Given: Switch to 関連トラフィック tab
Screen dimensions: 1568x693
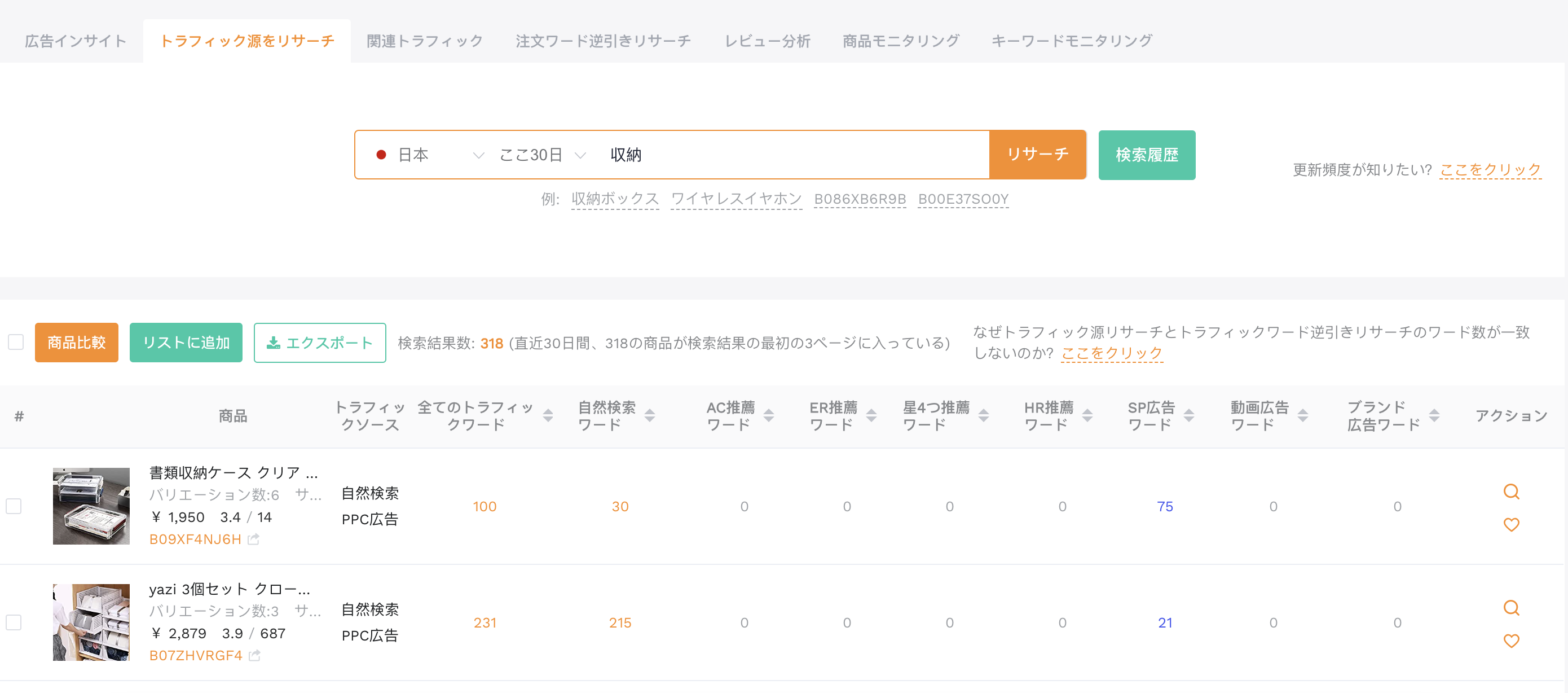Looking at the screenshot, I should 425,41.
